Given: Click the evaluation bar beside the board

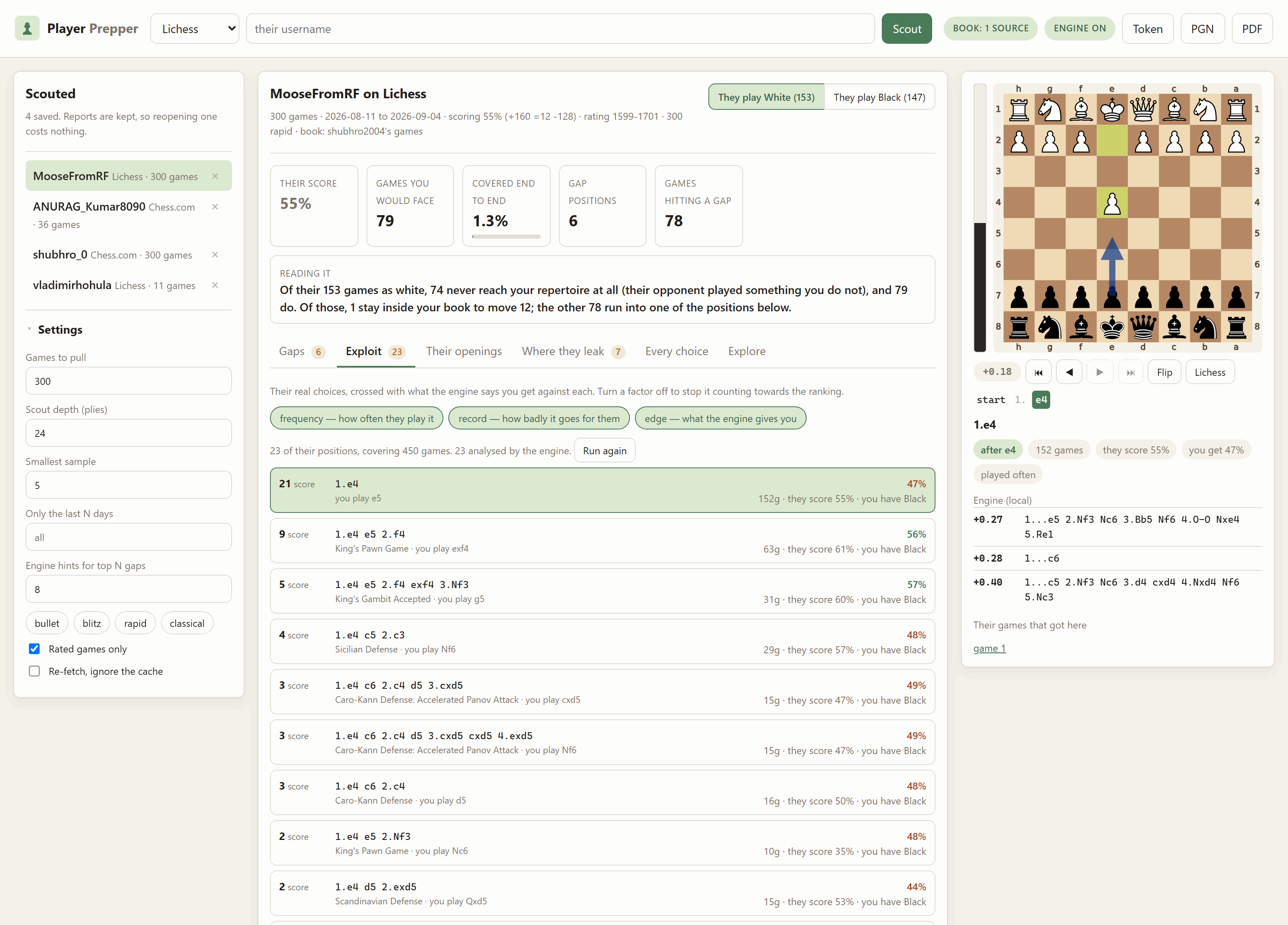Looking at the screenshot, I should [x=980, y=218].
